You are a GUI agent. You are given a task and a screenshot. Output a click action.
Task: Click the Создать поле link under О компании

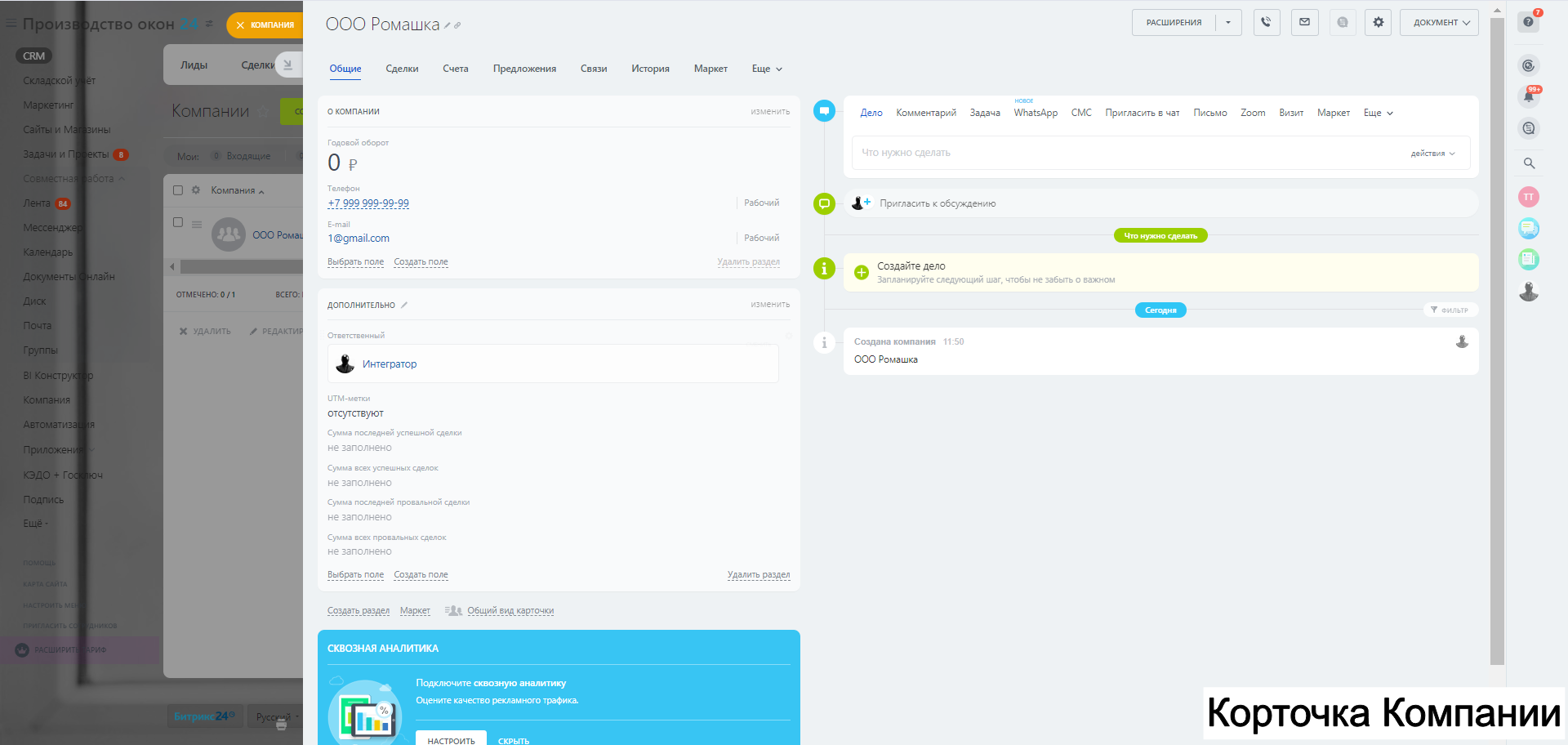(421, 262)
